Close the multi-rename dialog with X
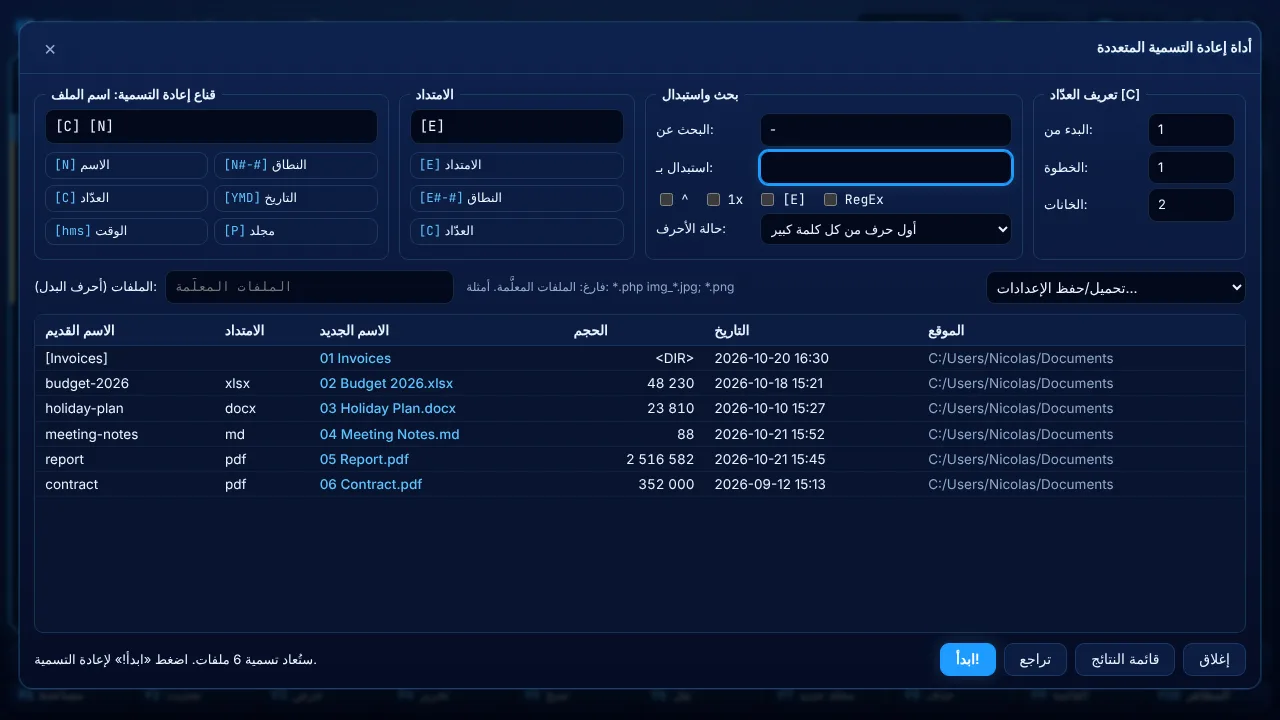The height and width of the screenshot is (720, 1280). coord(50,49)
